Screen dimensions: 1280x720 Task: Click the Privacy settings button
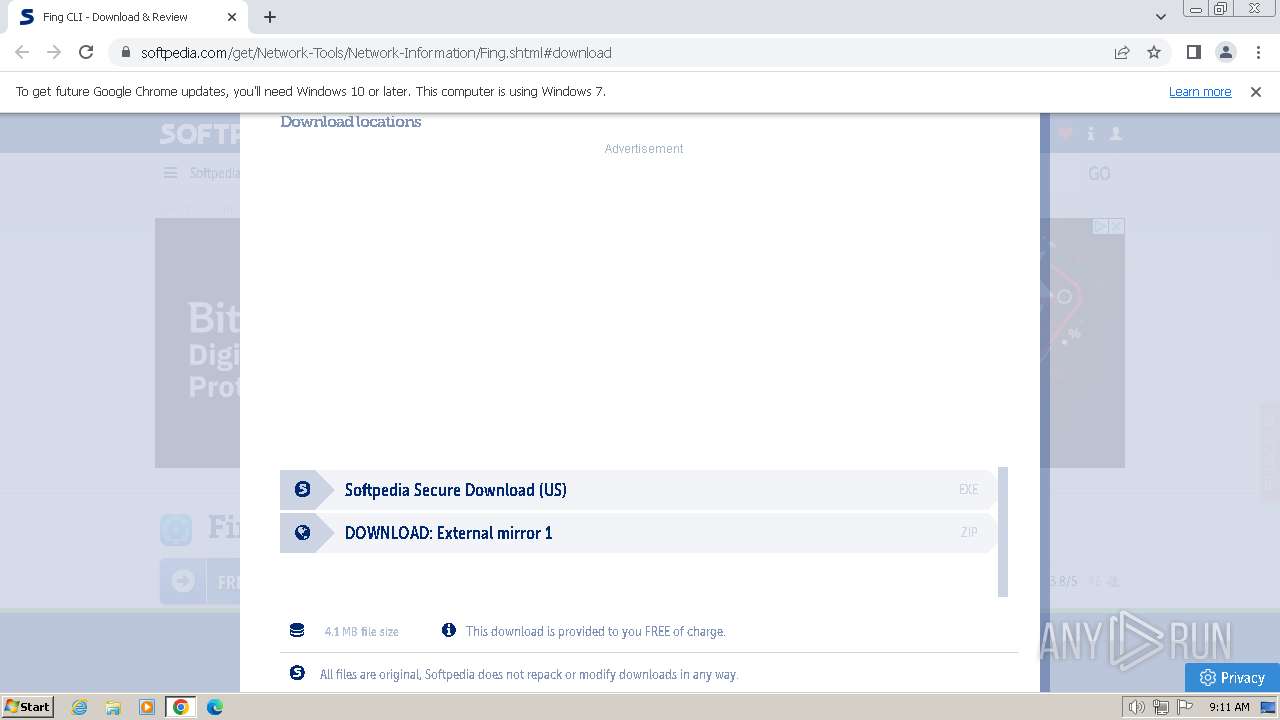(1232, 677)
